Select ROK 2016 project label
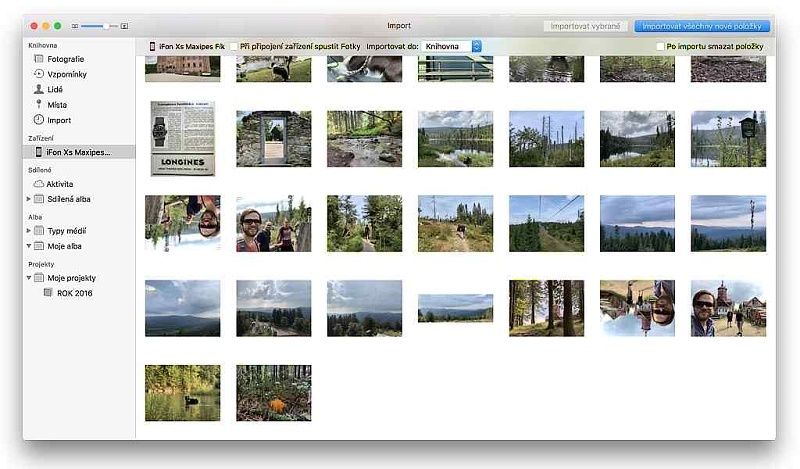The image size is (800, 469). [74, 293]
